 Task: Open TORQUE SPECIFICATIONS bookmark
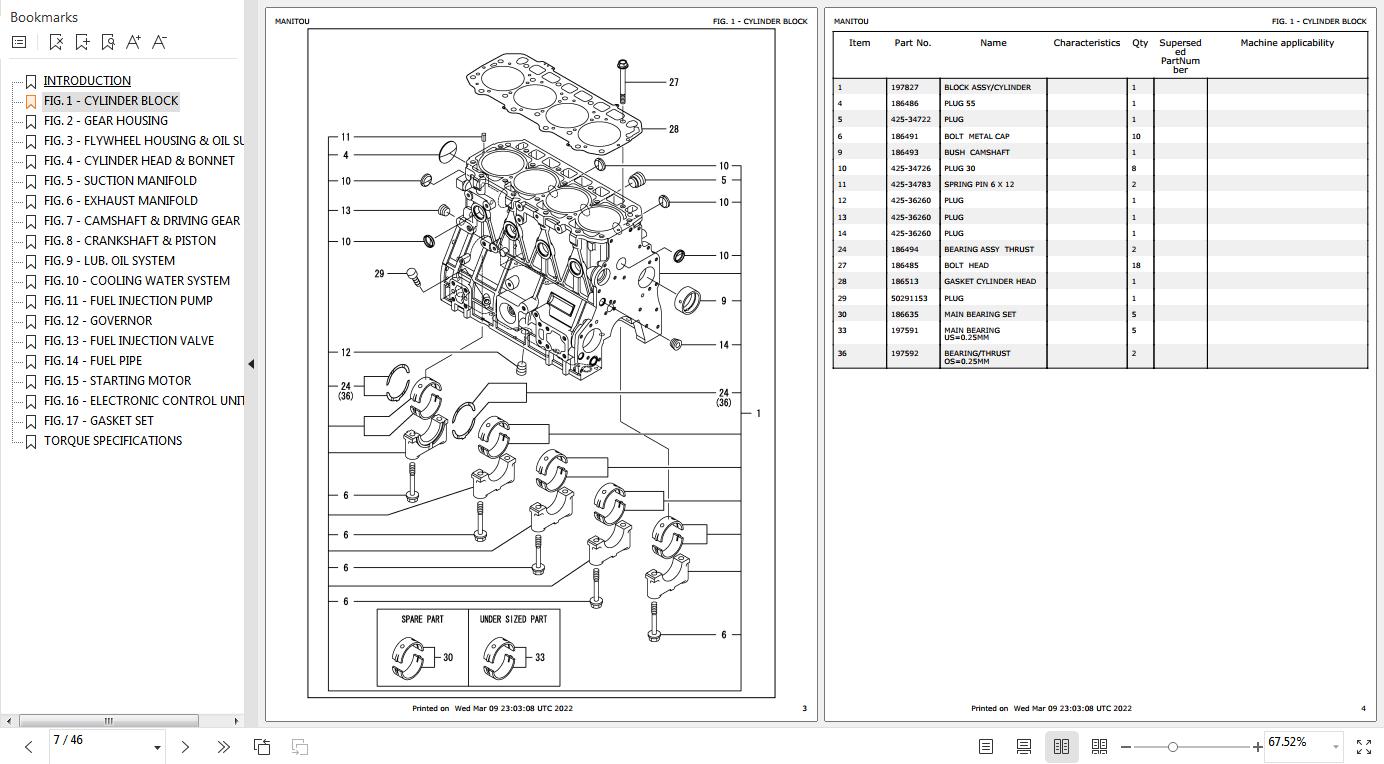113,441
